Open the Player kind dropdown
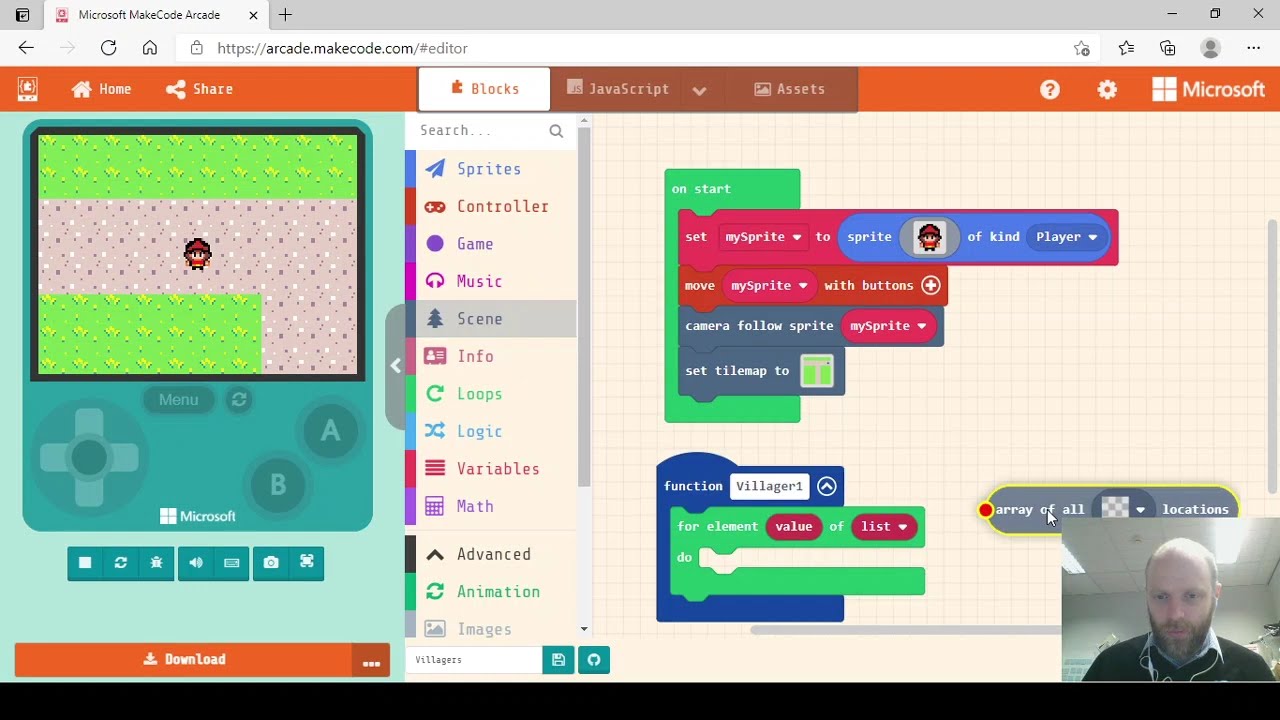The width and height of the screenshot is (1280, 720). [x=1066, y=237]
